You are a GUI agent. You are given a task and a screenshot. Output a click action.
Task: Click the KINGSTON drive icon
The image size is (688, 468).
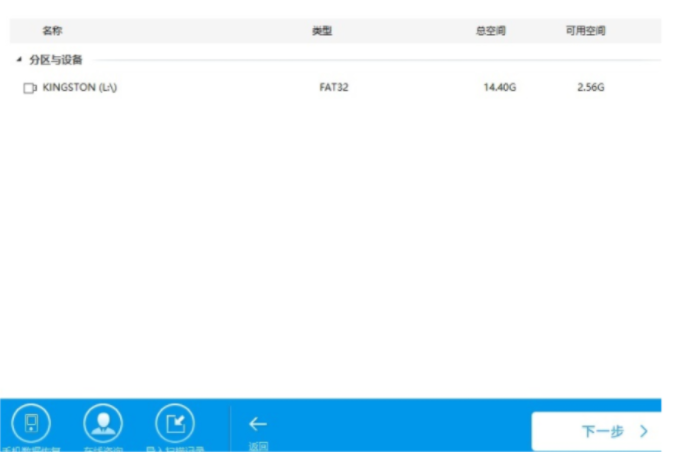click(x=30, y=88)
